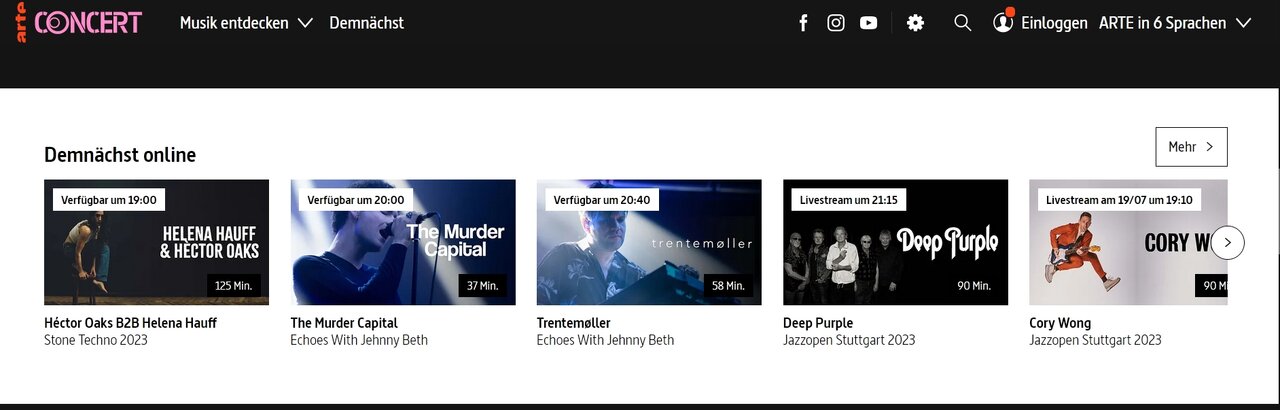The width and height of the screenshot is (1280, 410).
Task: Click Cory Wong title link
Action: coord(1060,323)
